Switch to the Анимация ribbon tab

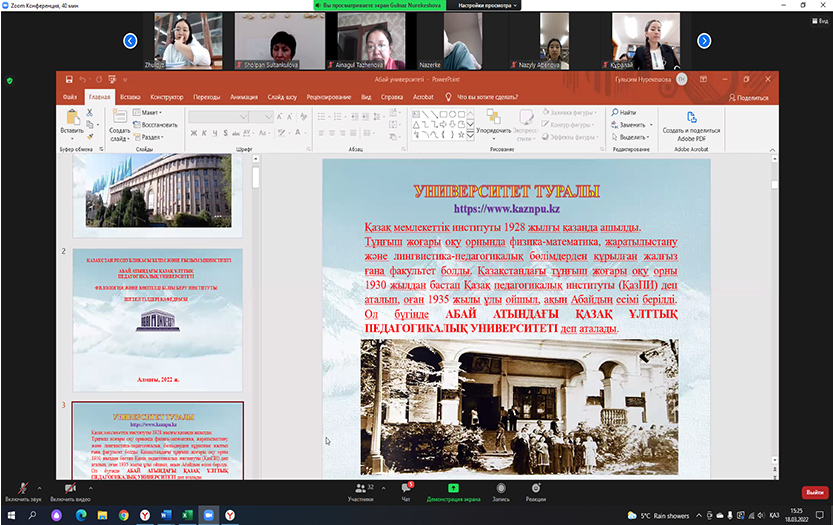coord(243,97)
